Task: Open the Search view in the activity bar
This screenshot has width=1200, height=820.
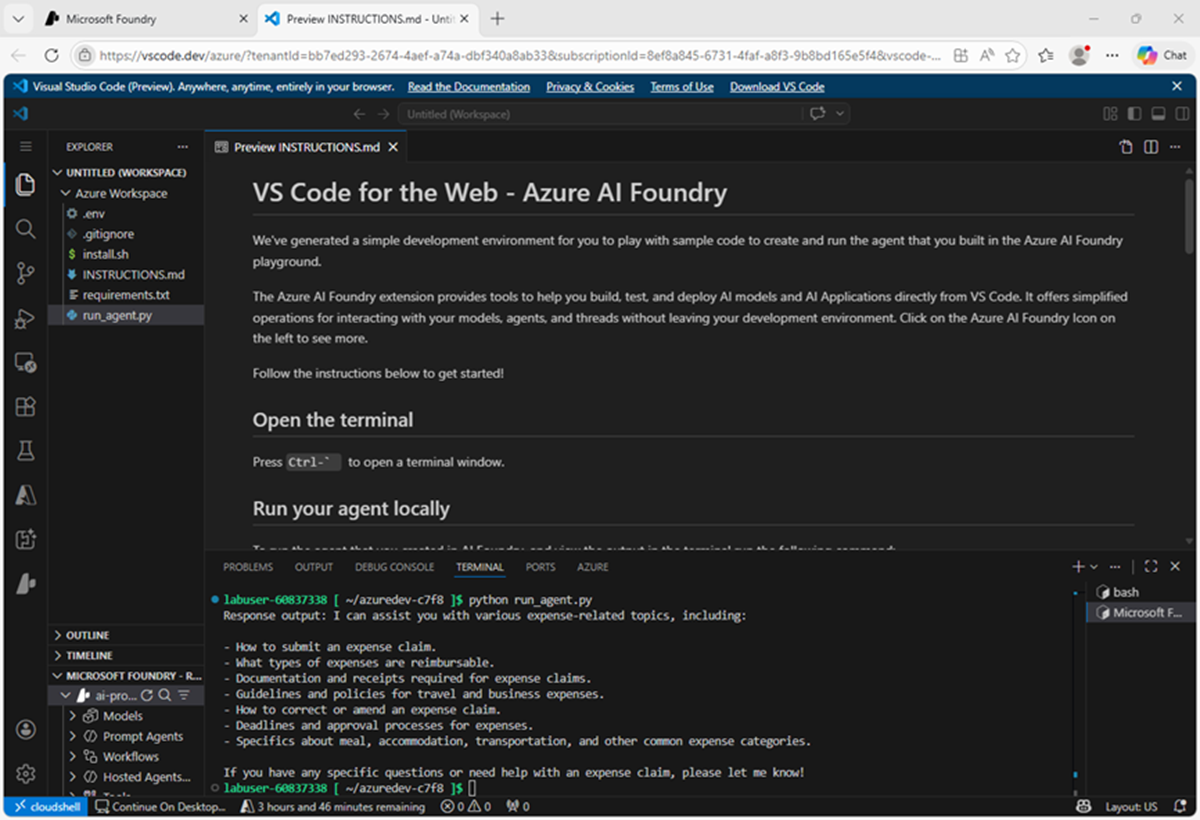Action: coord(26,229)
